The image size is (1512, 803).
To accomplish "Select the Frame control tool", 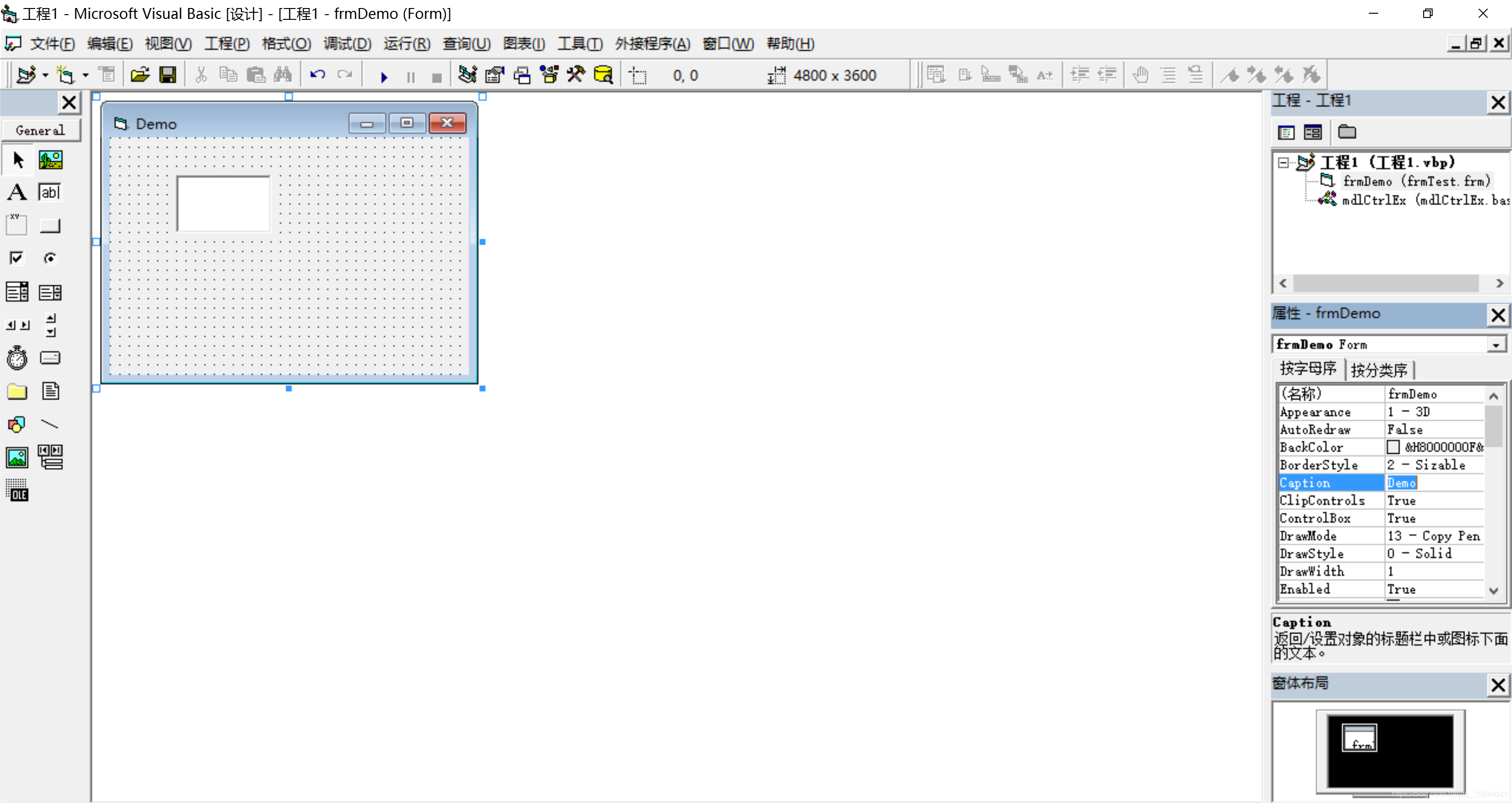I will 17,225.
